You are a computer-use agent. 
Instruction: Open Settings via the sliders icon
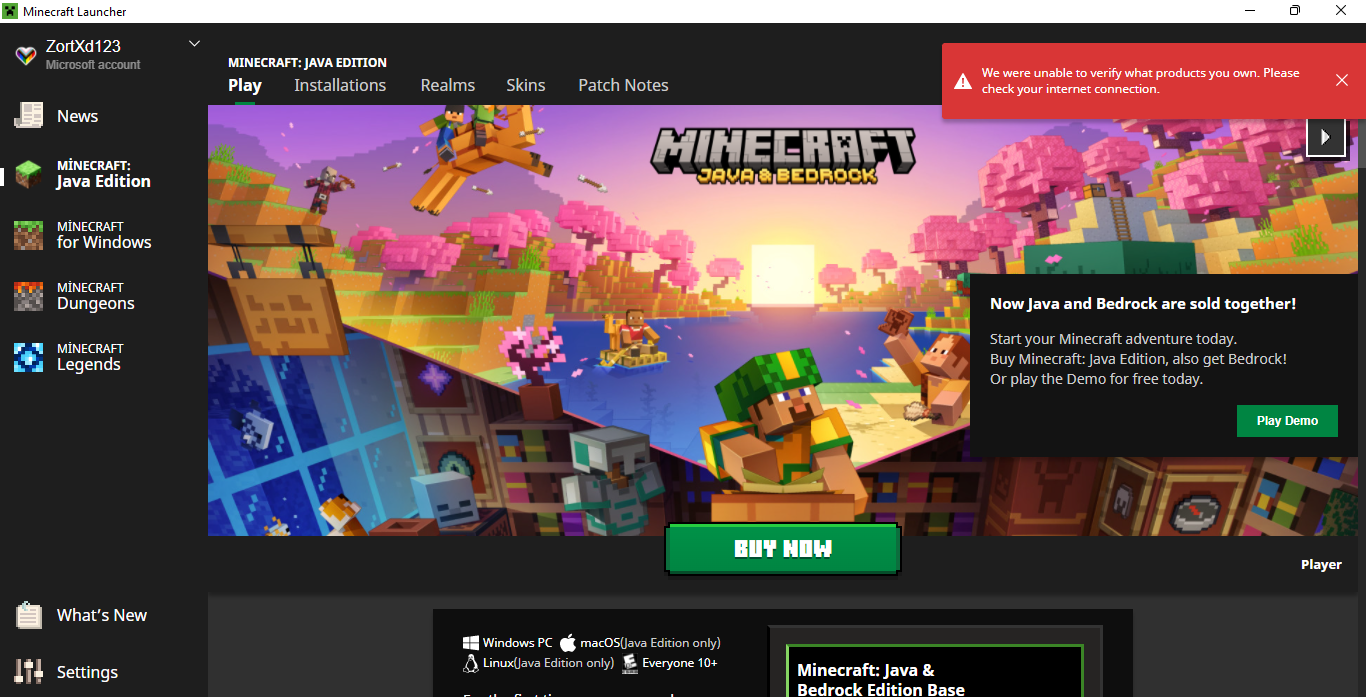click(28, 672)
